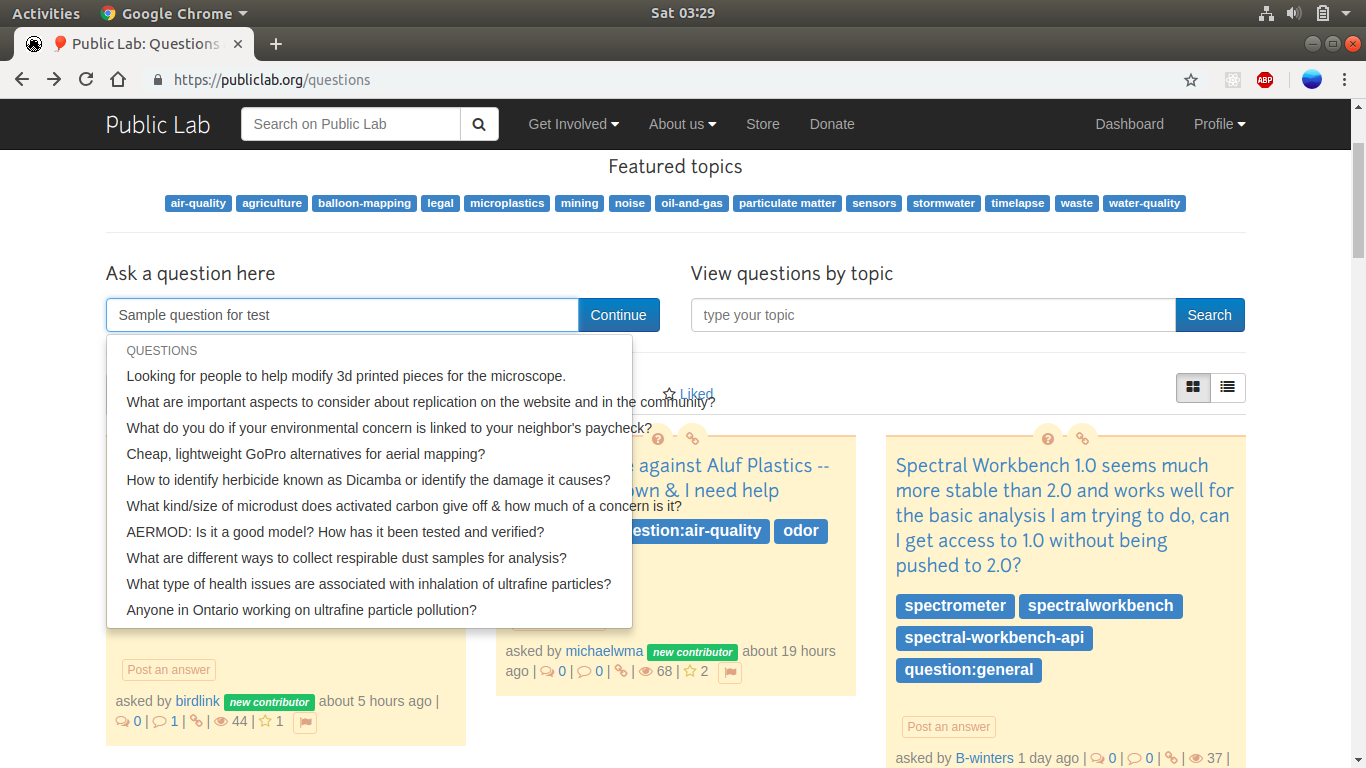
Task: Click the spectral-workbench-api tag
Action: (x=994, y=638)
